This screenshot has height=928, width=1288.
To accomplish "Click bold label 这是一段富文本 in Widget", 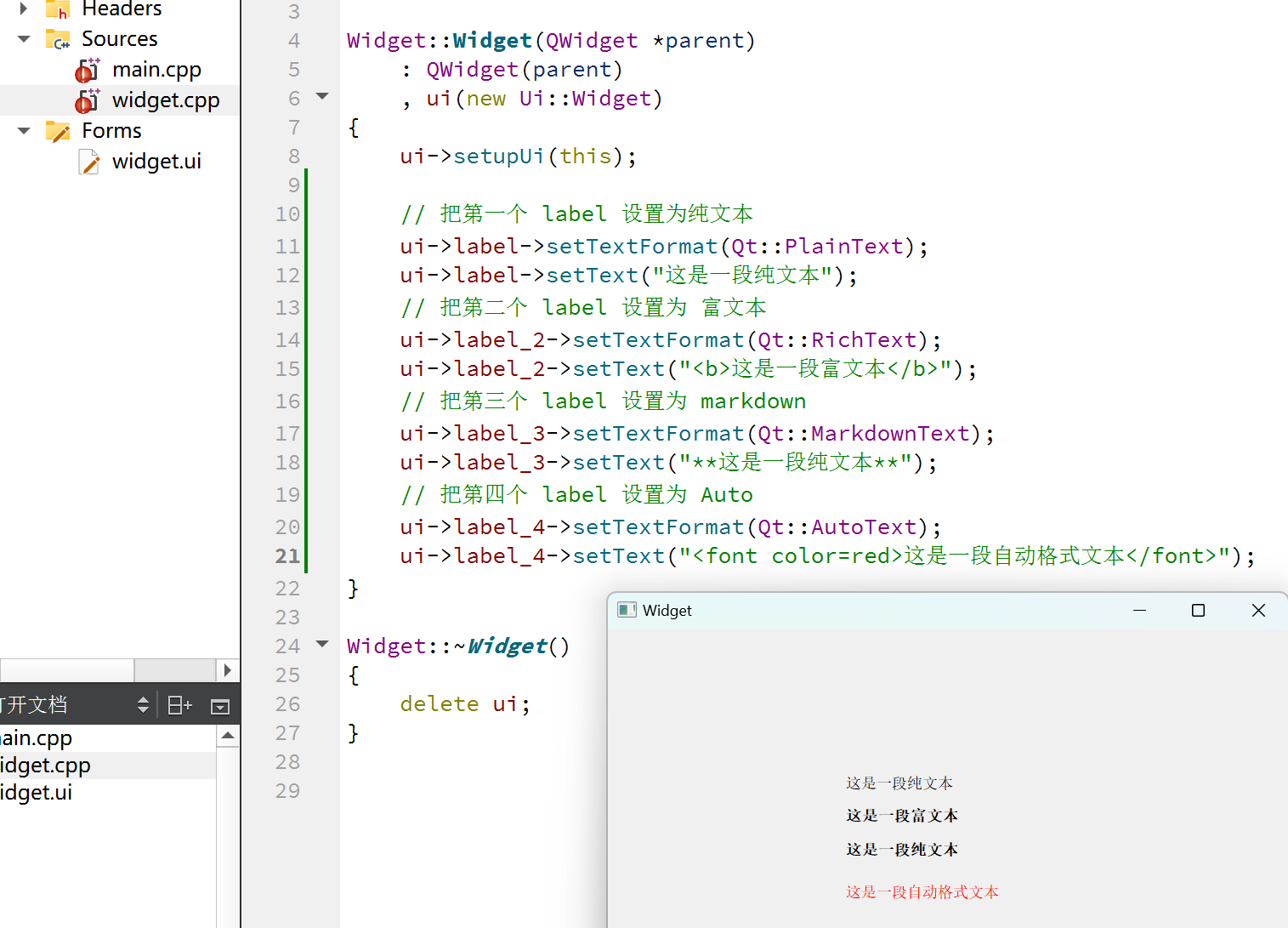I will 902,816.
